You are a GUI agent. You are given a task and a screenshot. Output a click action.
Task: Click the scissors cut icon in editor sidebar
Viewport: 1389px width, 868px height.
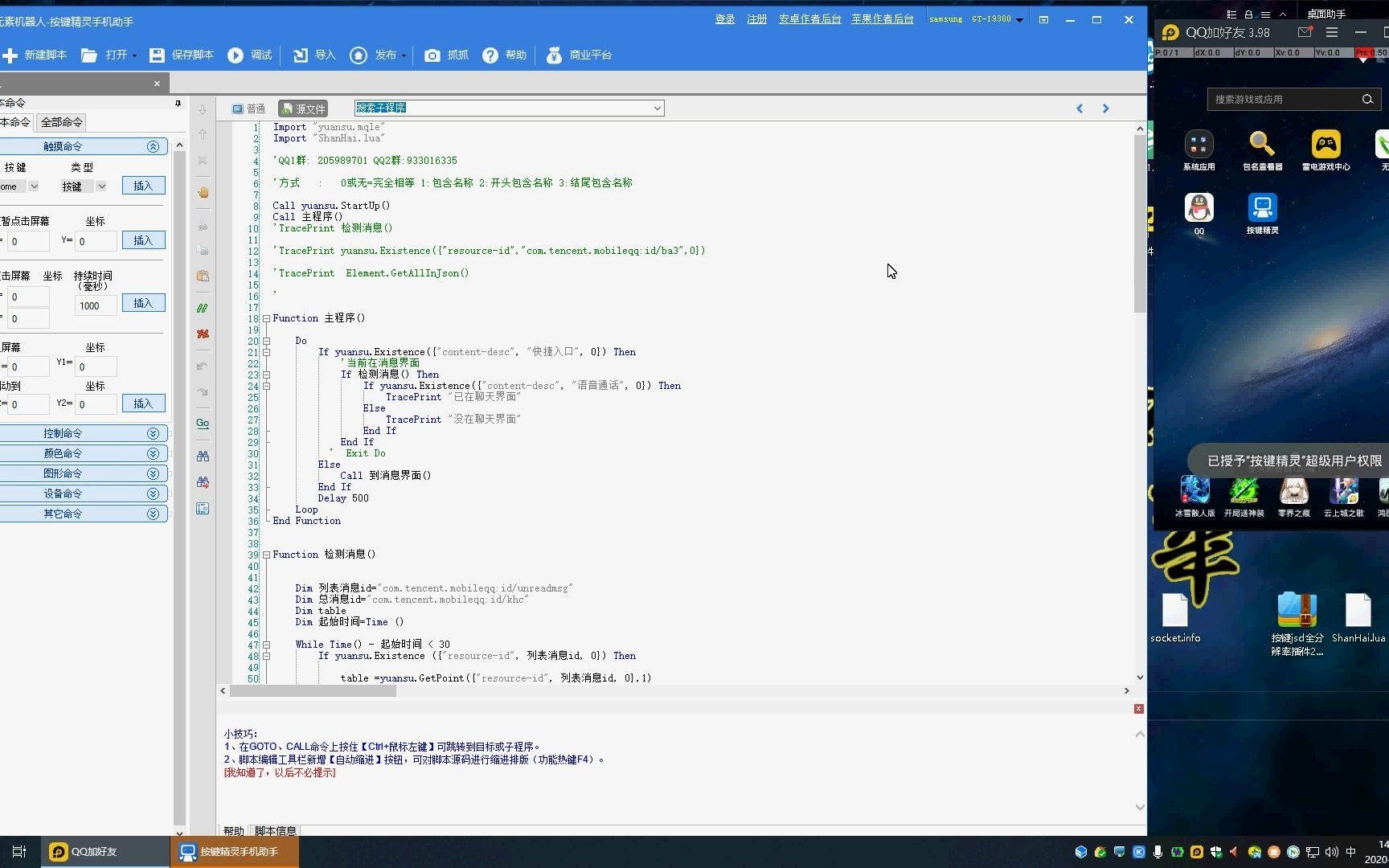[203, 225]
